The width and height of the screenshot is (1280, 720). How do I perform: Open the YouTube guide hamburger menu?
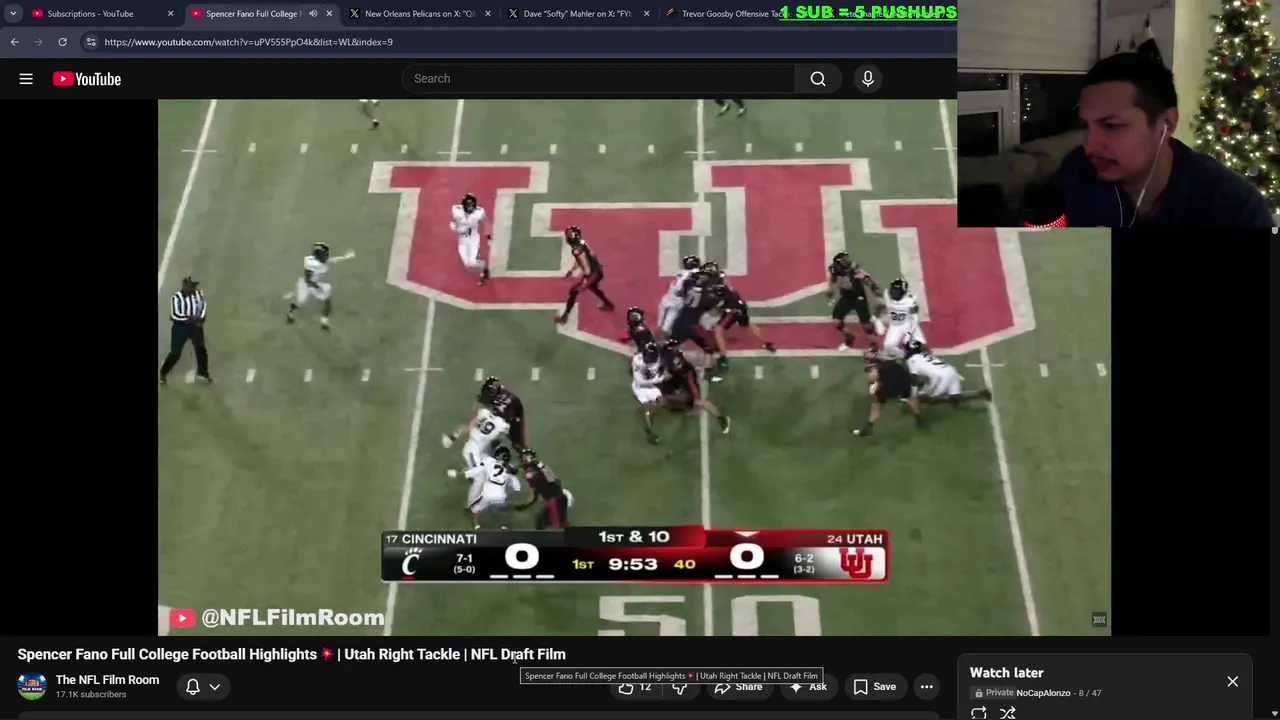click(26, 79)
